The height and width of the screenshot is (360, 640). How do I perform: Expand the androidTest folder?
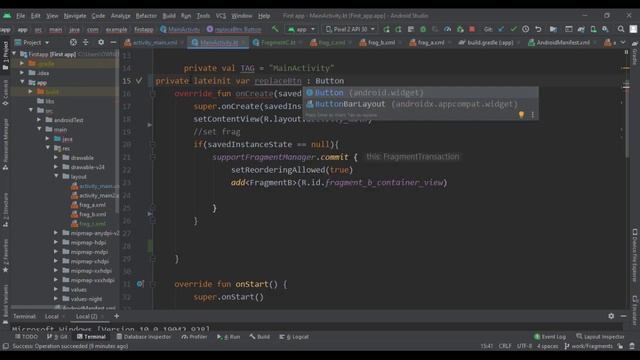point(39,120)
